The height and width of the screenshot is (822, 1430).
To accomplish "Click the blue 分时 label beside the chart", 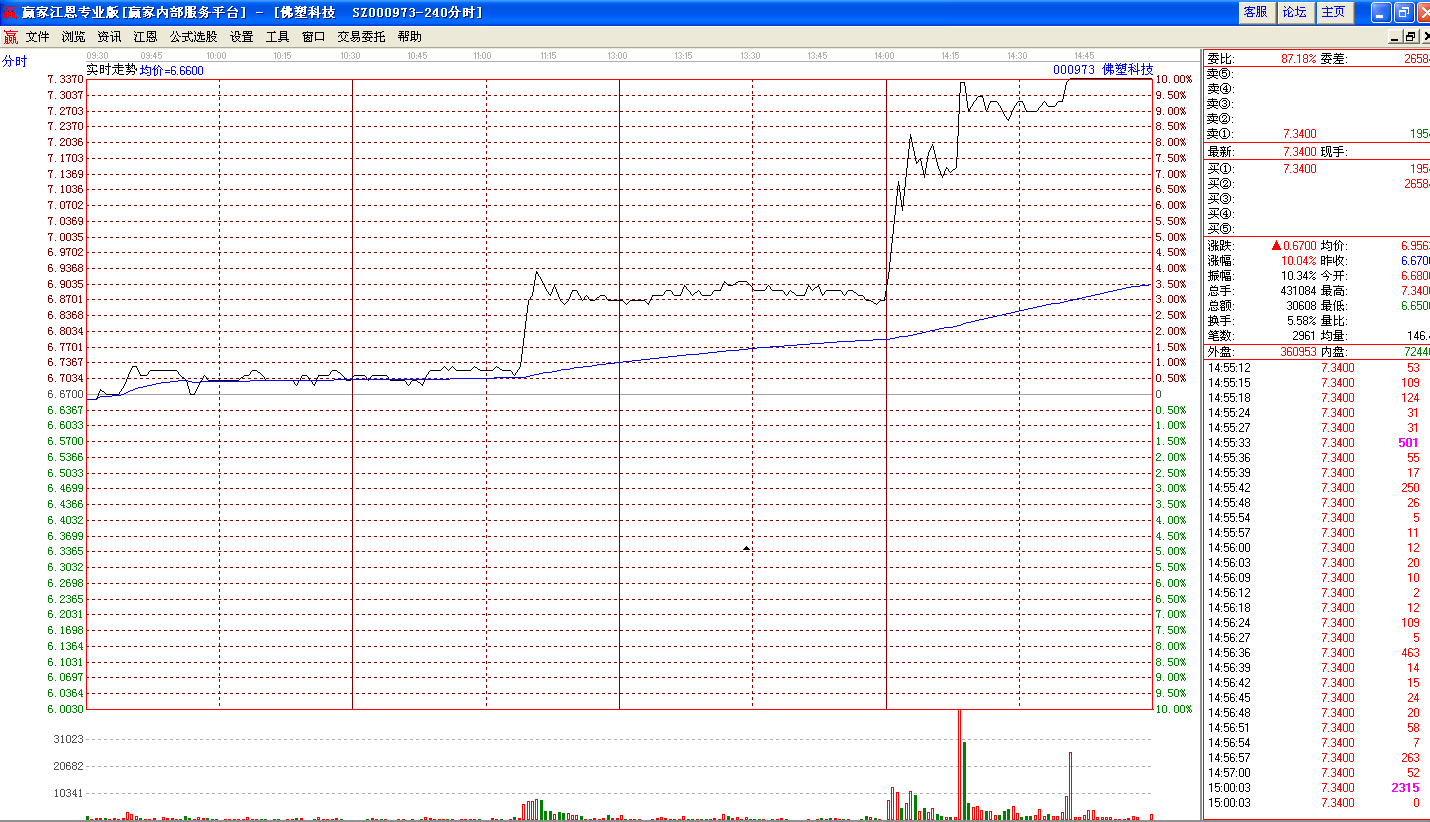I will (x=15, y=61).
